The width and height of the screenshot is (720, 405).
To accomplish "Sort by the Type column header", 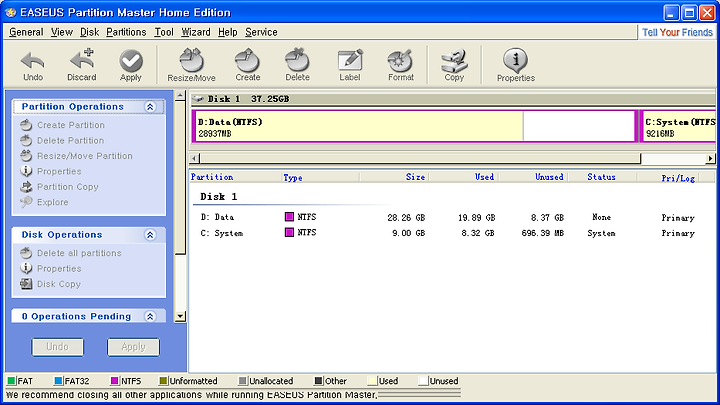I will tap(321, 177).
